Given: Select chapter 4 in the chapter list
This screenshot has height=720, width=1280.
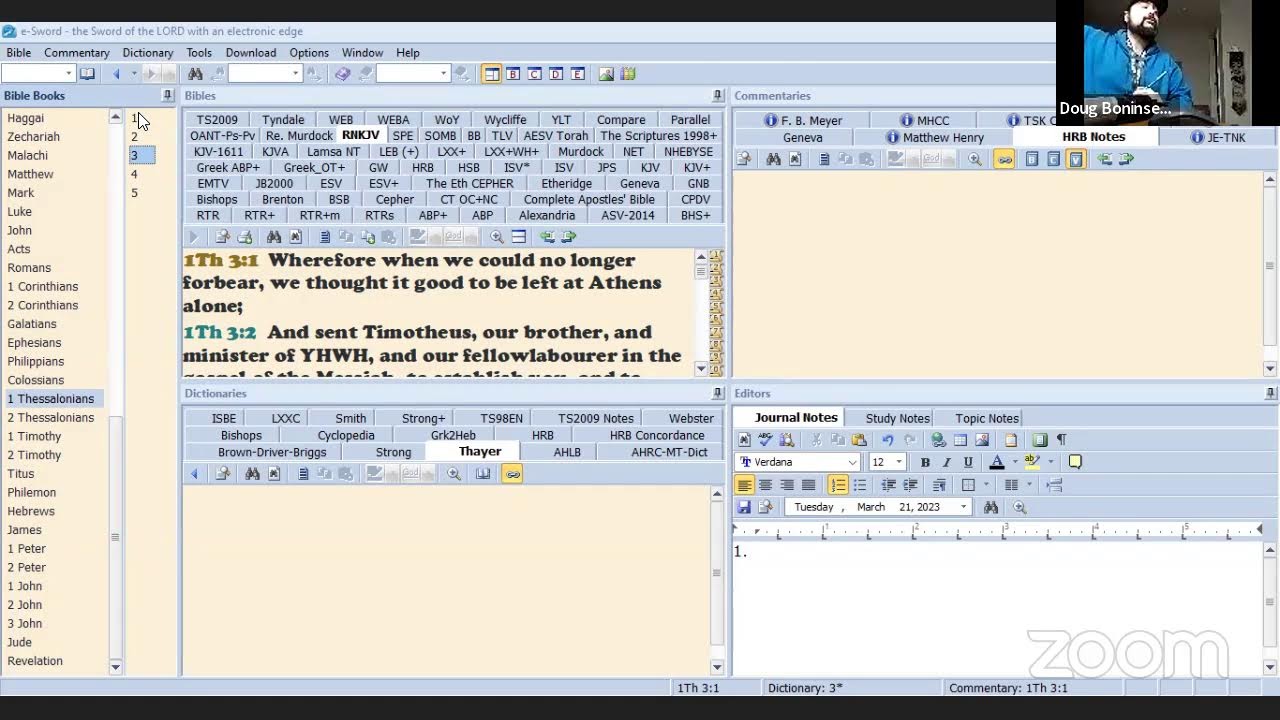Looking at the screenshot, I should (x=134, y=174).
